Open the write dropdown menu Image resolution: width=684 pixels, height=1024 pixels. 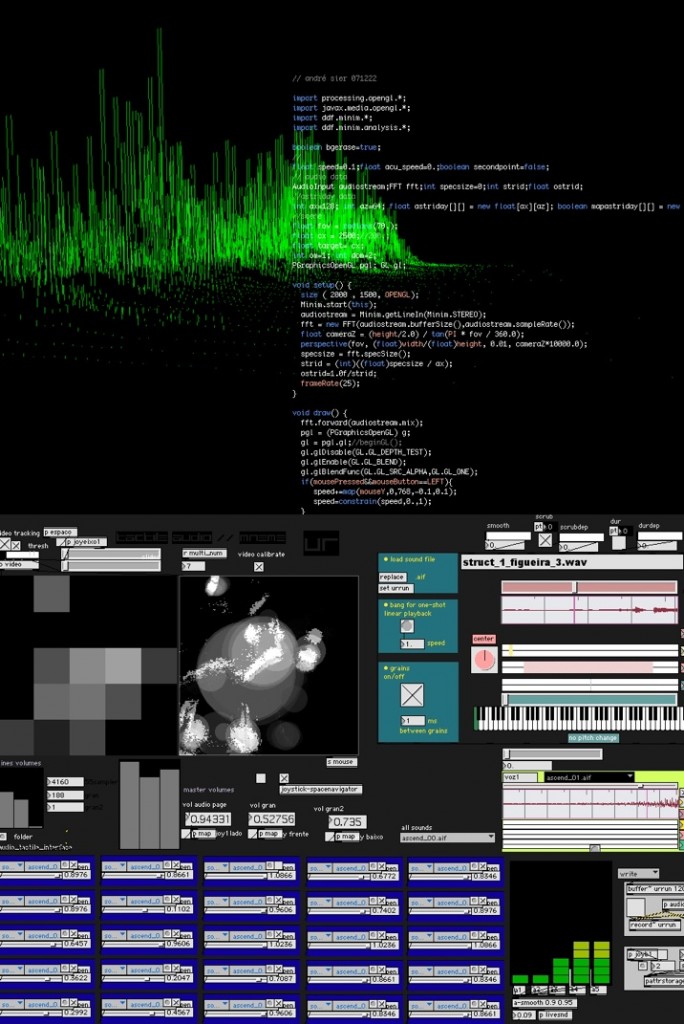[639, 874]
